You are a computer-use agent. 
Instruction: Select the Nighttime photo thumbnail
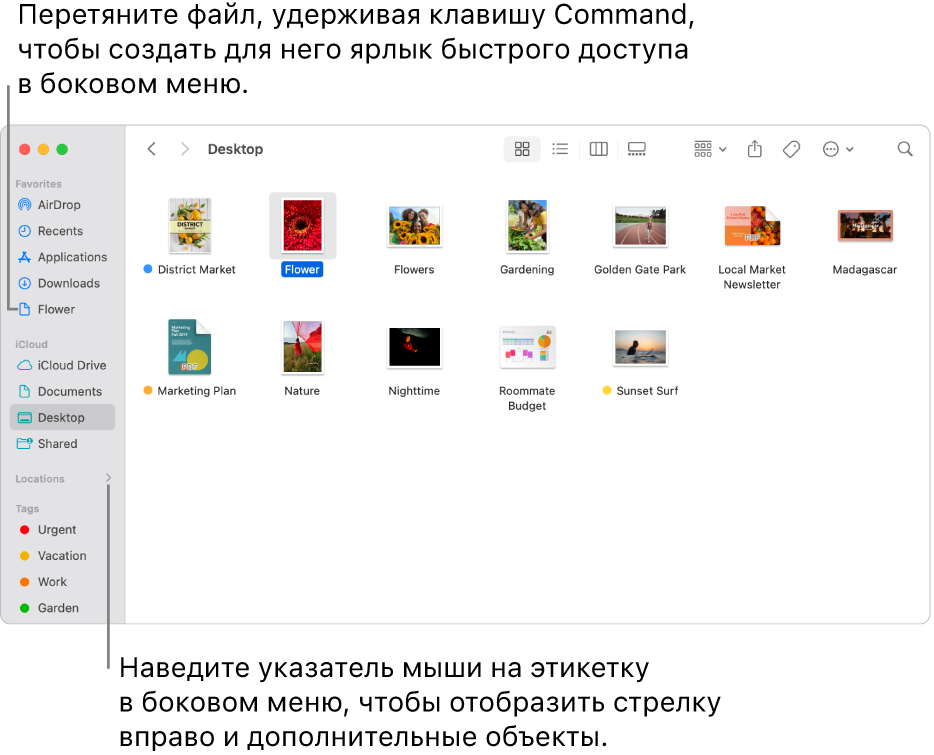pyautogui.click(x=414, y=347)
